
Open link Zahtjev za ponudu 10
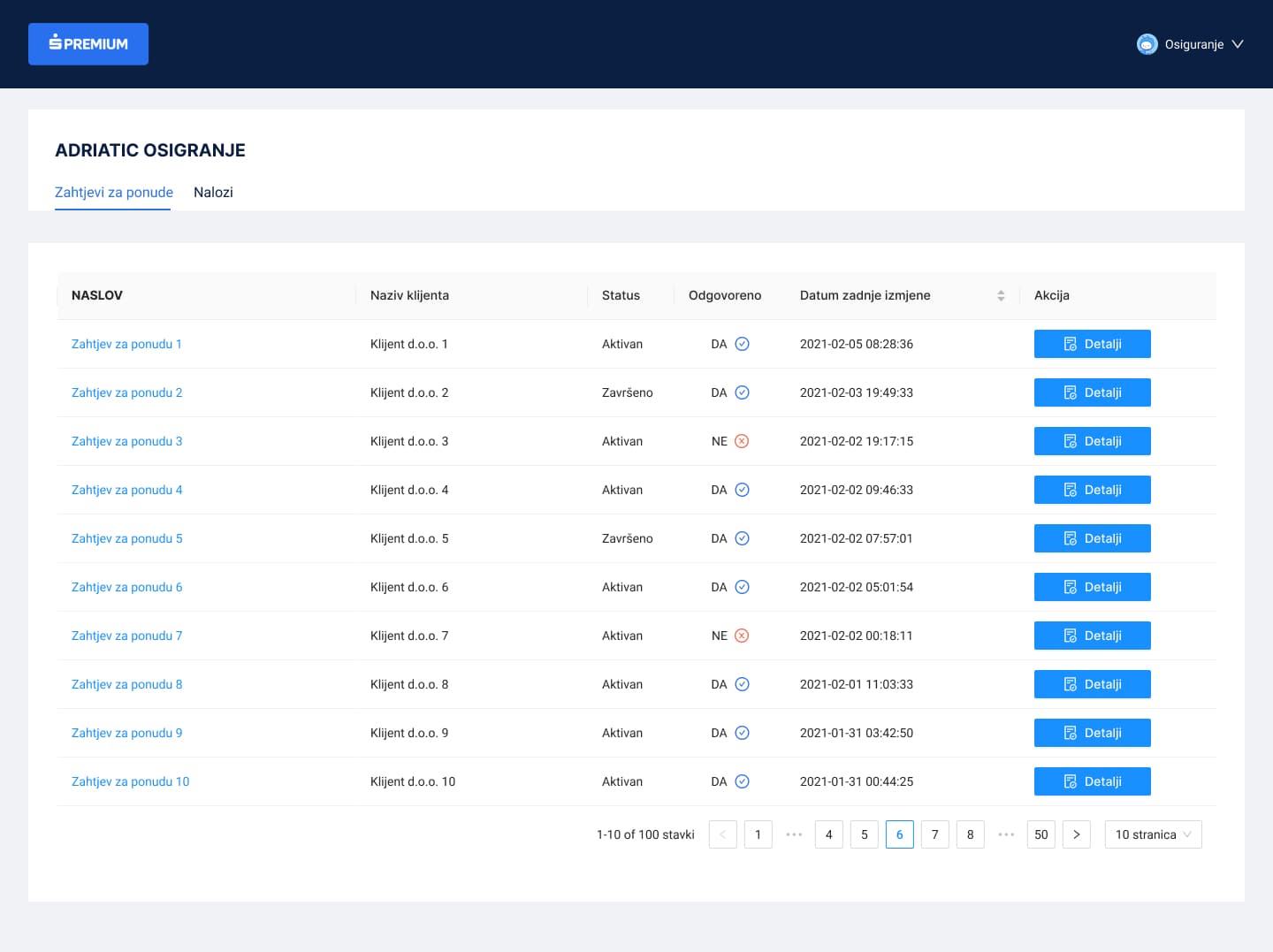pos(130,781)
